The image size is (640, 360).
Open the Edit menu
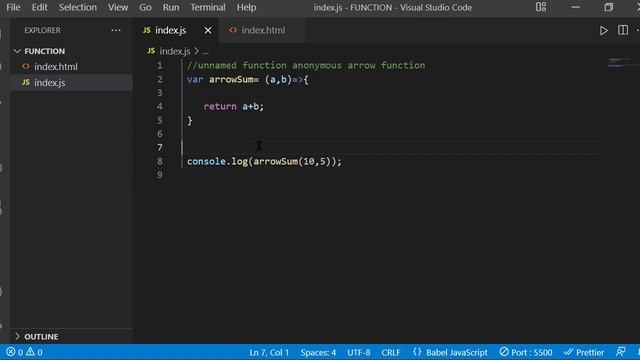(x=40, y=7)
